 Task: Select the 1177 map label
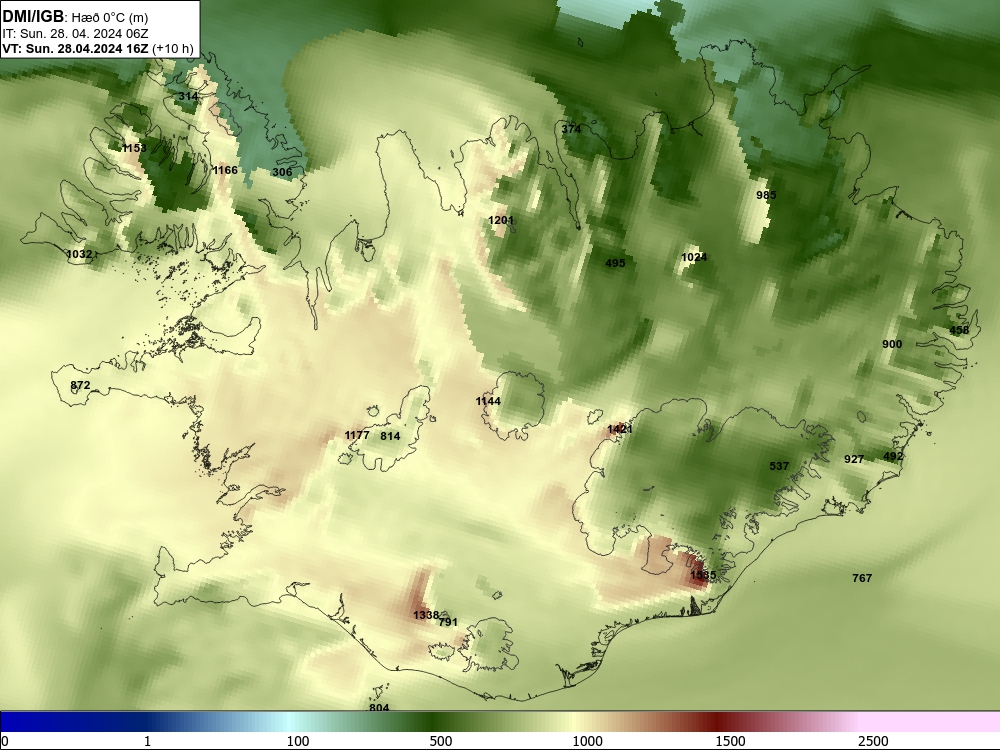coord(357,435)
